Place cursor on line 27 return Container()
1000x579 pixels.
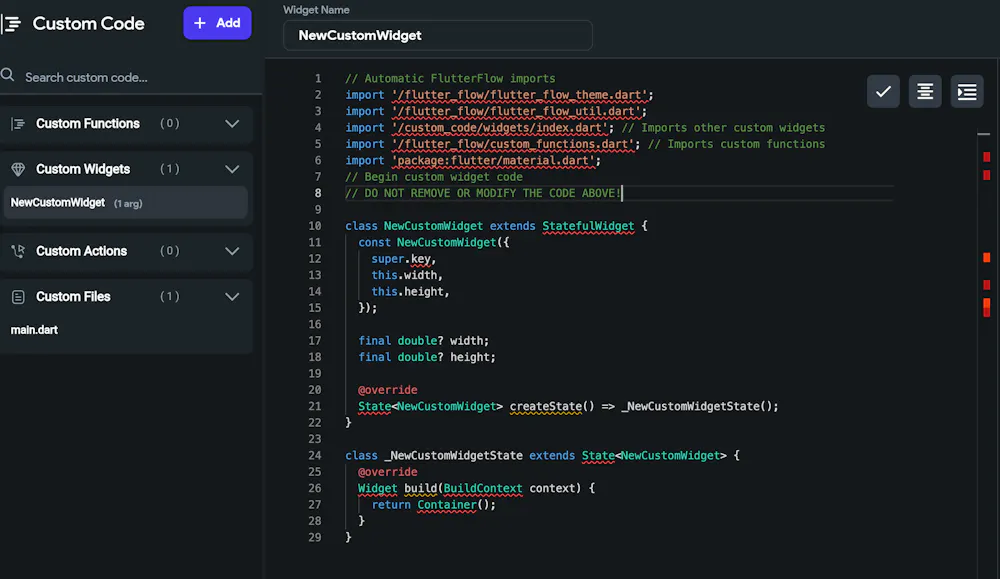(434, 504)
